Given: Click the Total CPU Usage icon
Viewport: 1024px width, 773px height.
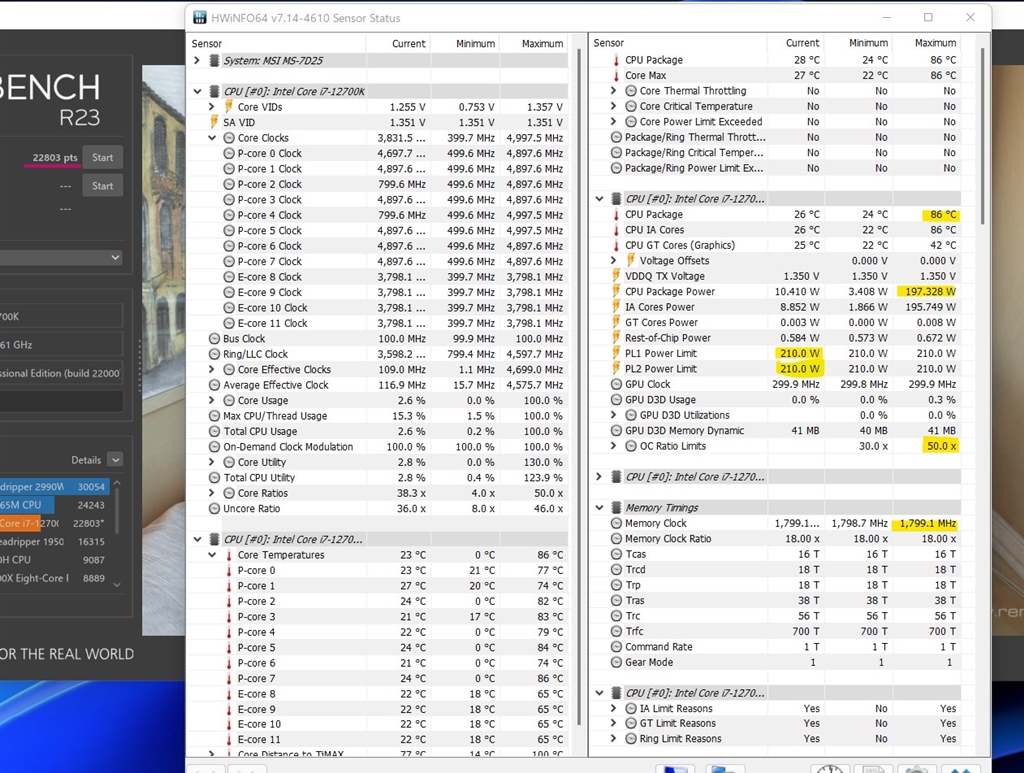Looking at the screenshot, I should pyautogui.click(x=214, y=432).
